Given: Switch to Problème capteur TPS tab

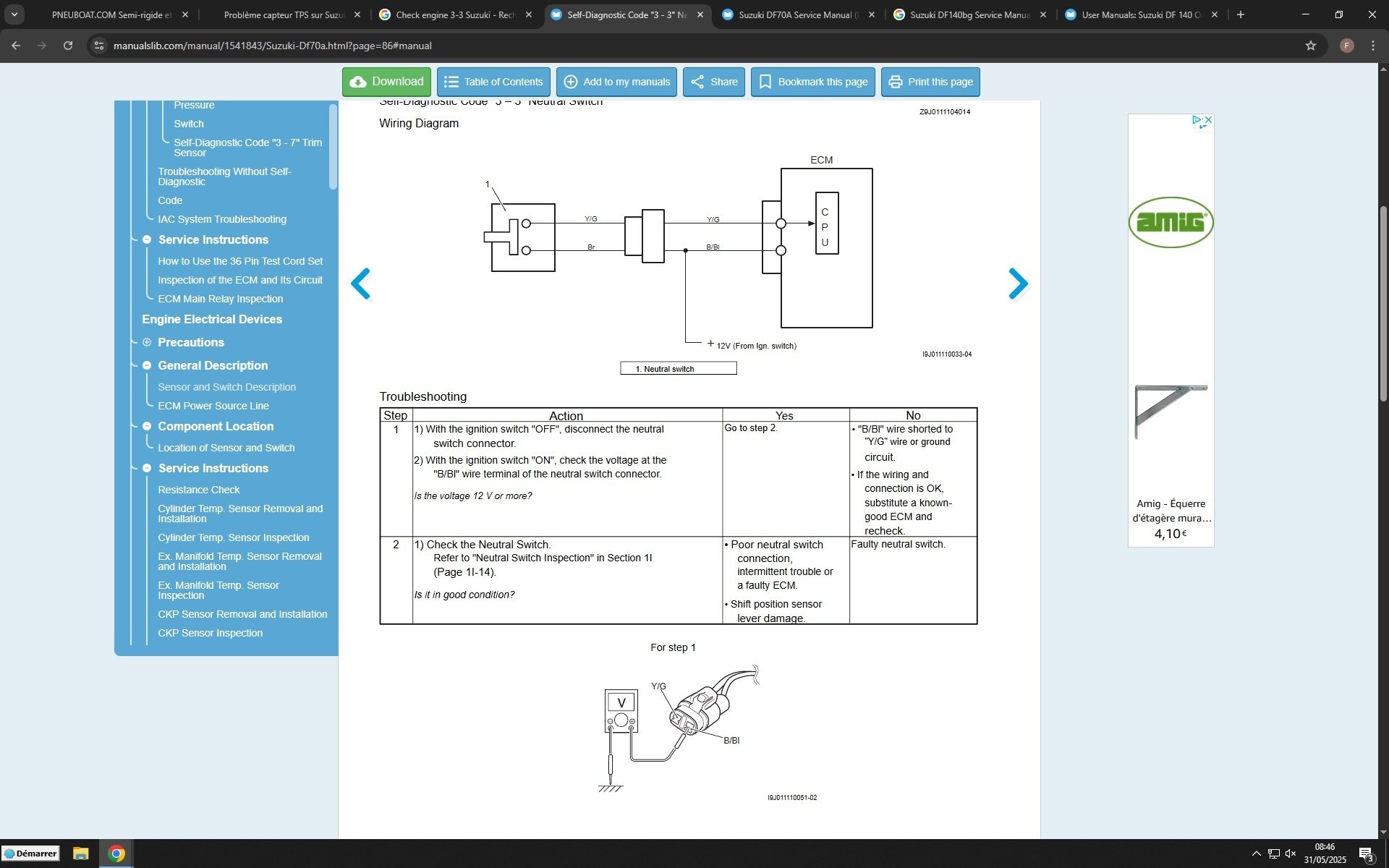Looking at the screenshot, I should 284,14.
